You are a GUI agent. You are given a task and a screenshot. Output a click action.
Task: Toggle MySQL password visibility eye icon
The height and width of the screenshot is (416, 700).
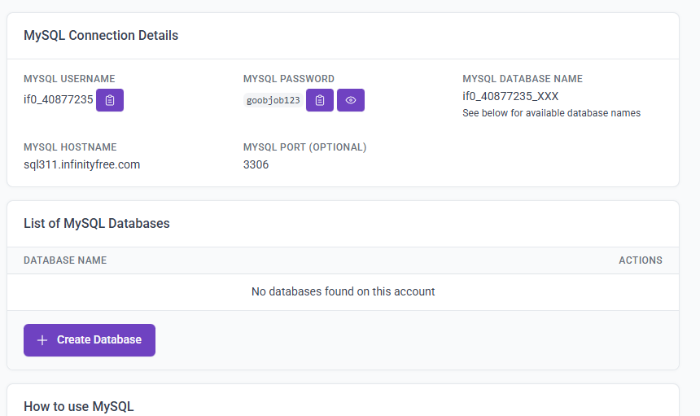pyautogui.click(x=351, y=100)
